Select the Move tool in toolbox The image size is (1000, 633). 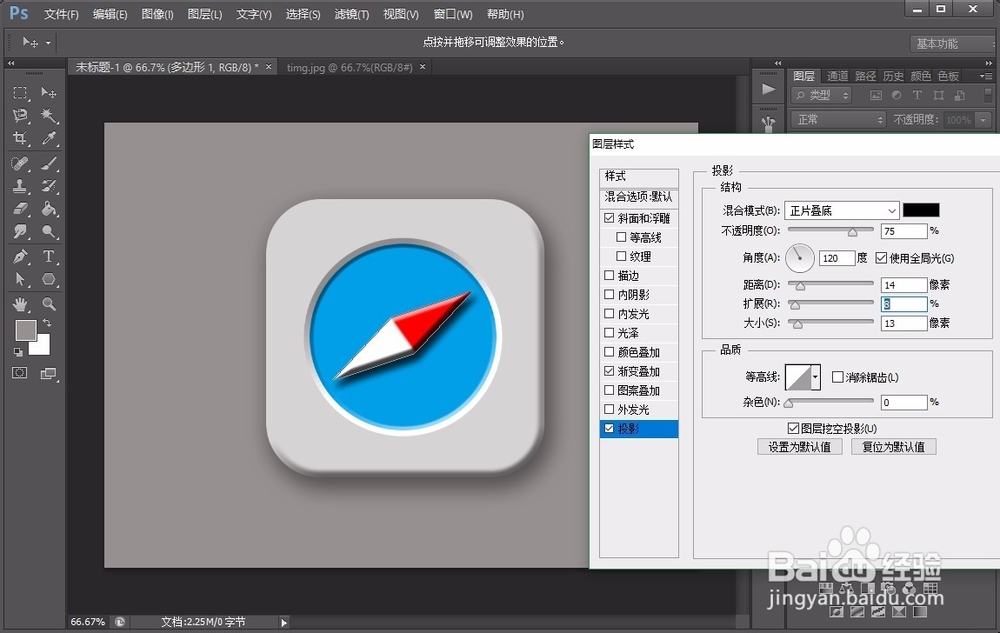(49, 93)
